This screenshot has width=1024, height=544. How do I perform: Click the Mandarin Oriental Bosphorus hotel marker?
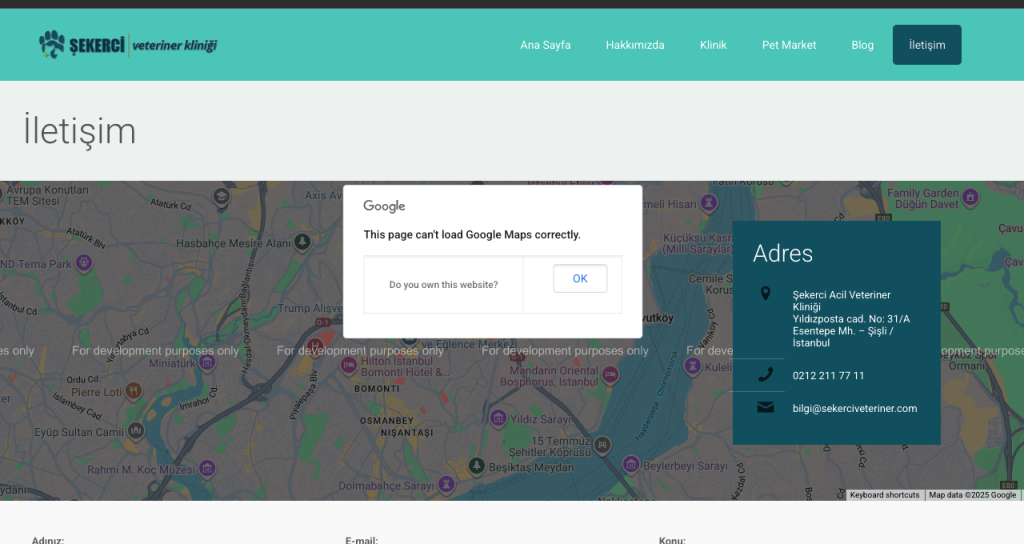610,374
